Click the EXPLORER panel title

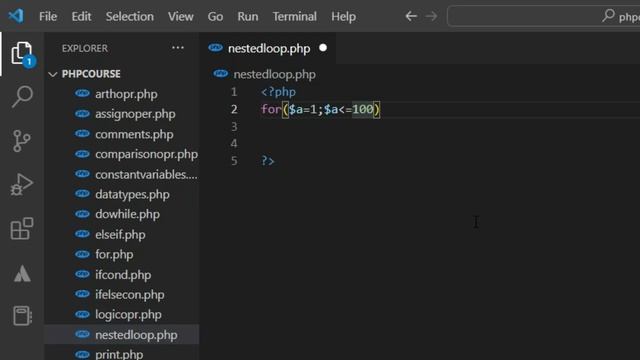[x=84, y=48]
